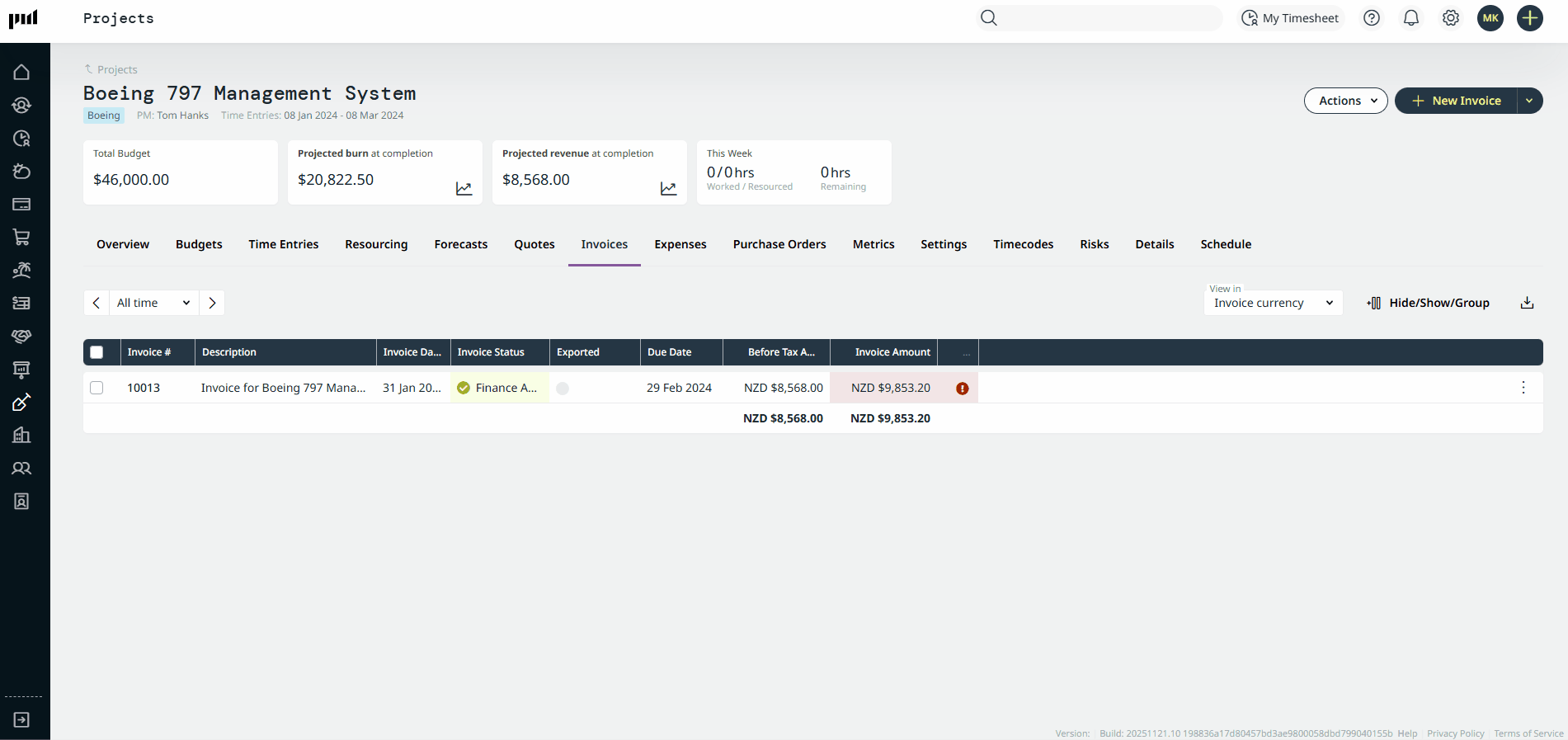Open the Terms of Service link
1568x740 pixels.
coord(1528,733)
